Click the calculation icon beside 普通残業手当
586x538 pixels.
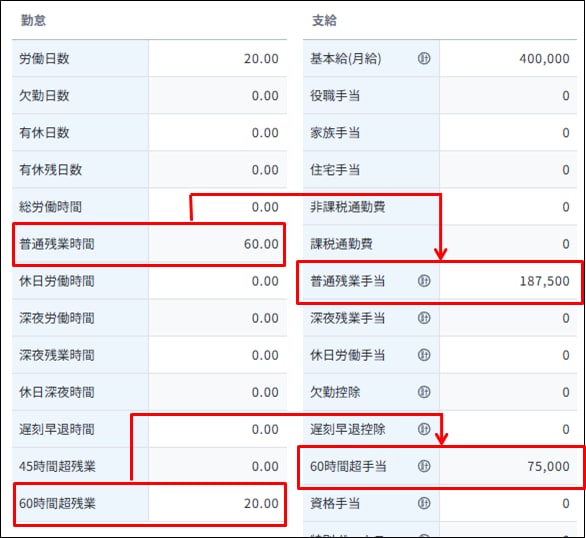(x=424, y=281)
